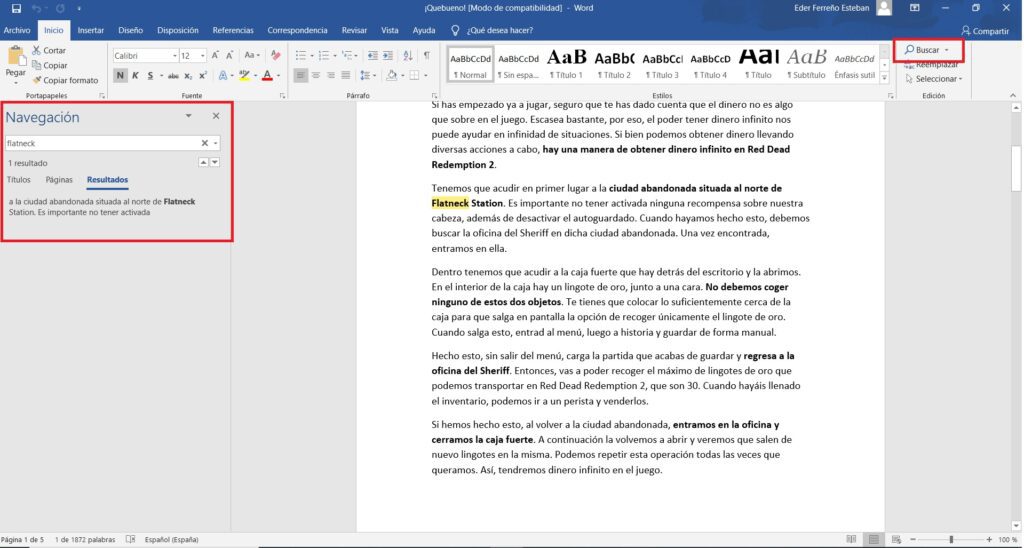Justify the paragraph text

click(x=345, y=76)
